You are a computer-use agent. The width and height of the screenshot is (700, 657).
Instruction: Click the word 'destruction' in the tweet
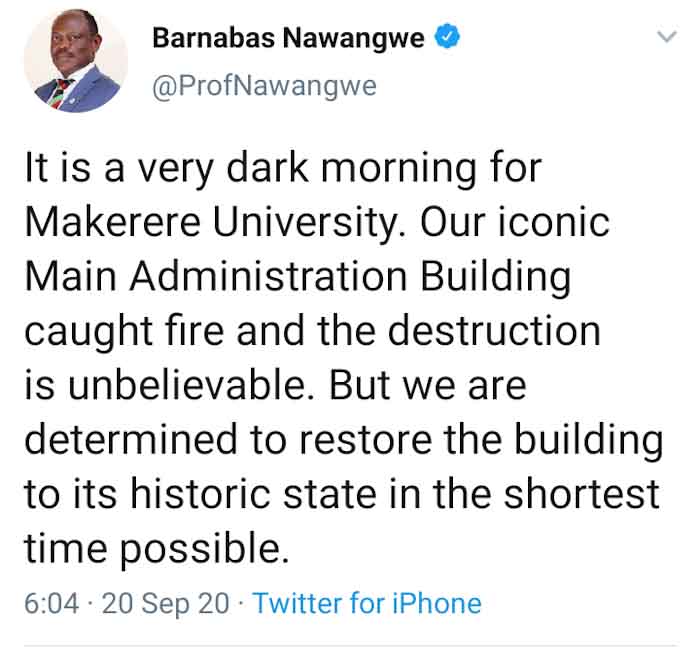coord(494,331)
